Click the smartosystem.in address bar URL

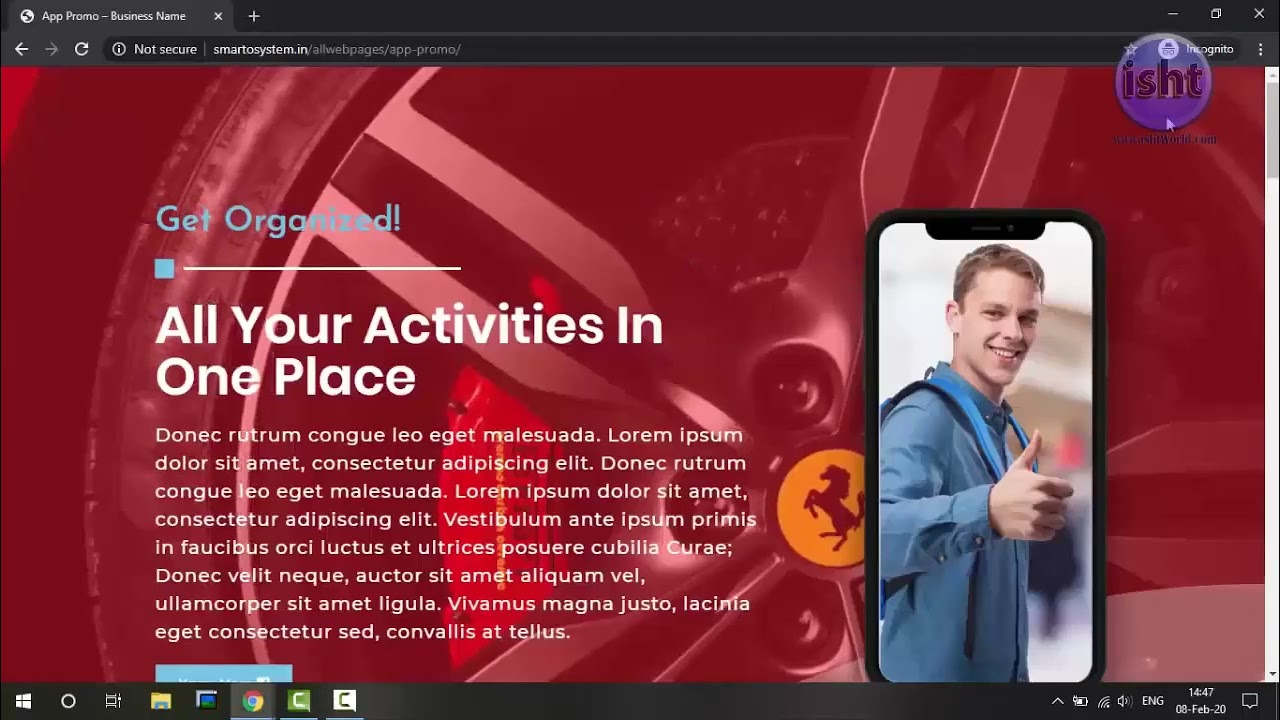coord(336,49)
